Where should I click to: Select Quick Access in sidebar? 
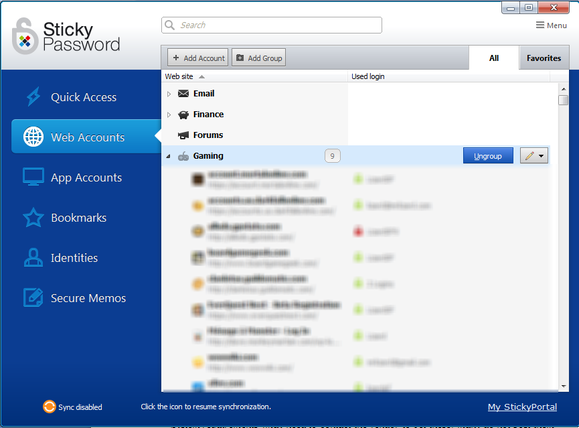pyautogui.click(x=83, y=97)
